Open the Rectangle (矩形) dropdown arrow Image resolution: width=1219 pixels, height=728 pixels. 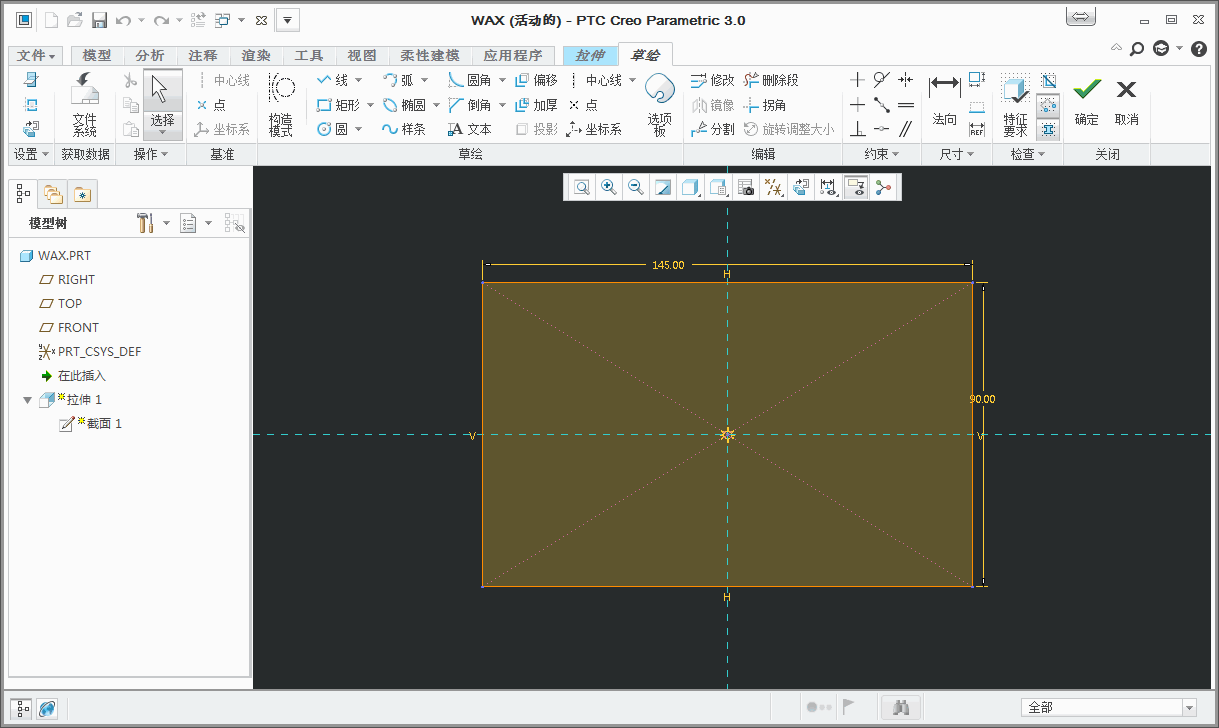click(x=370, y=105)
